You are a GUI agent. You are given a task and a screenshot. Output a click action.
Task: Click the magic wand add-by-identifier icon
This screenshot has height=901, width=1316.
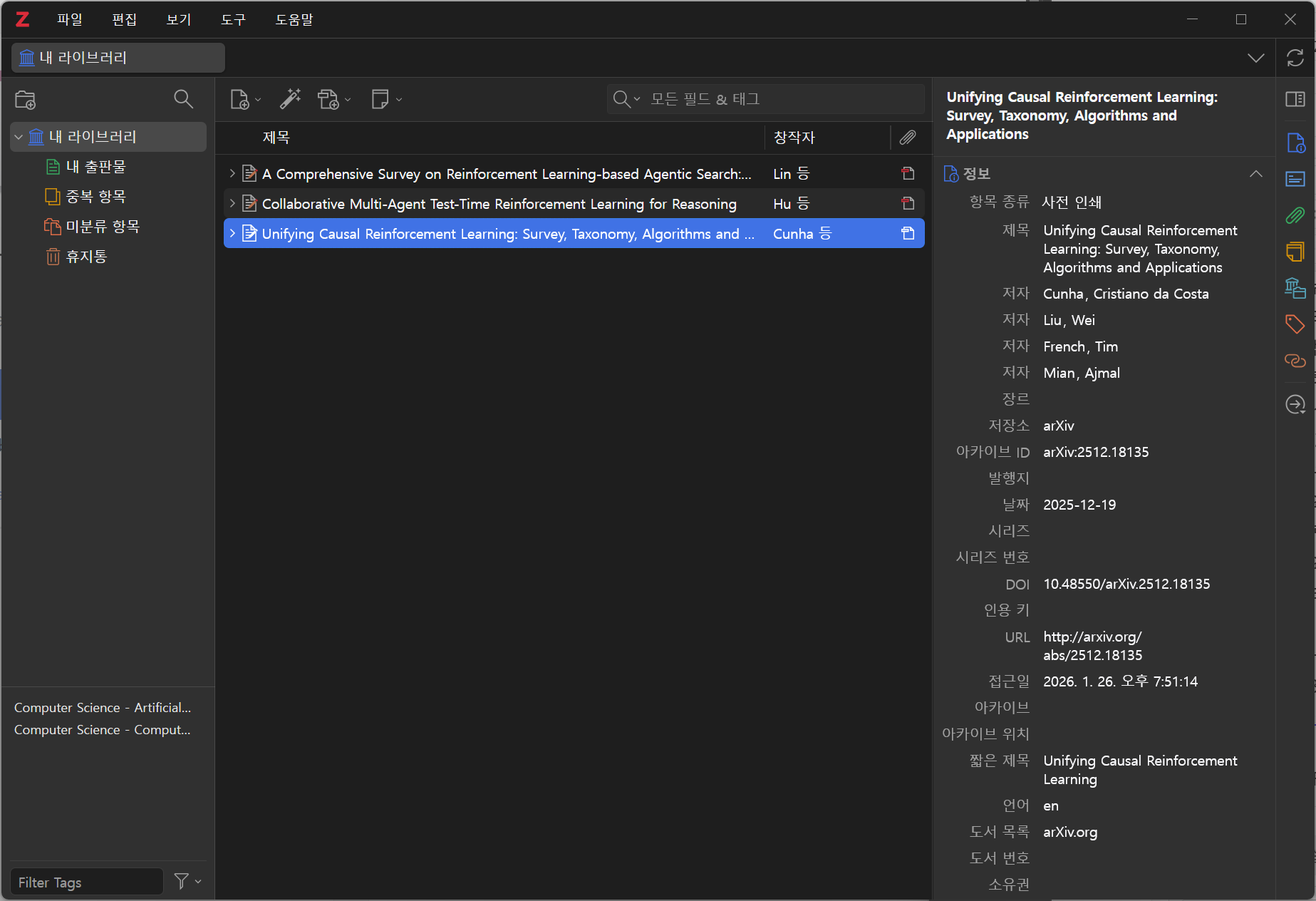click(290, 99)
